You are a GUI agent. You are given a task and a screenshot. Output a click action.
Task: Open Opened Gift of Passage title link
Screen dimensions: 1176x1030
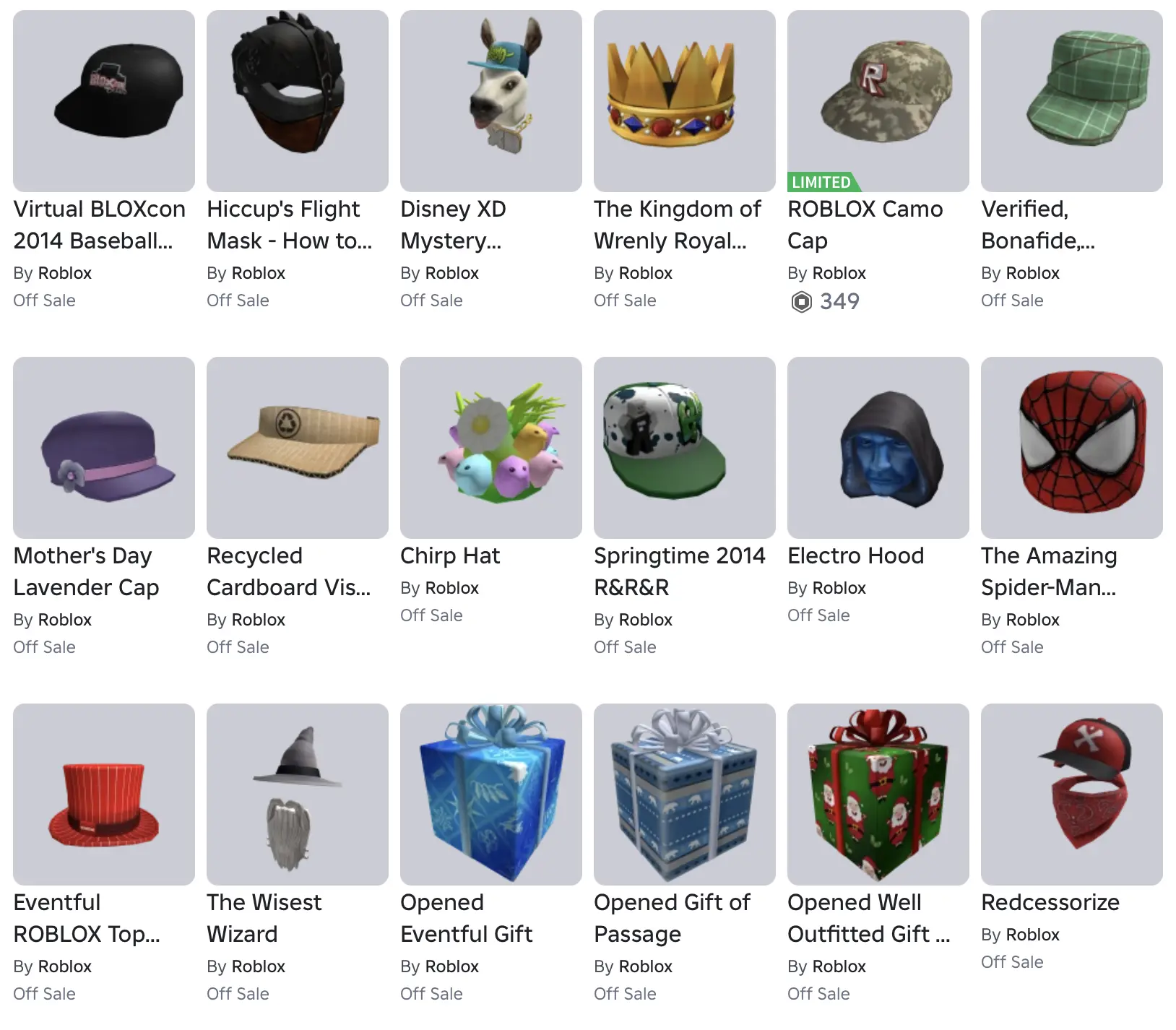click(x=672, y=918)
